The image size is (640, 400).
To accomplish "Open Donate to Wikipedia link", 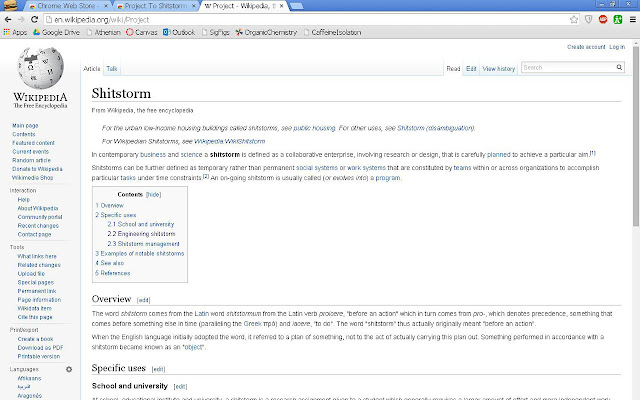I will [x=37, y=169].
